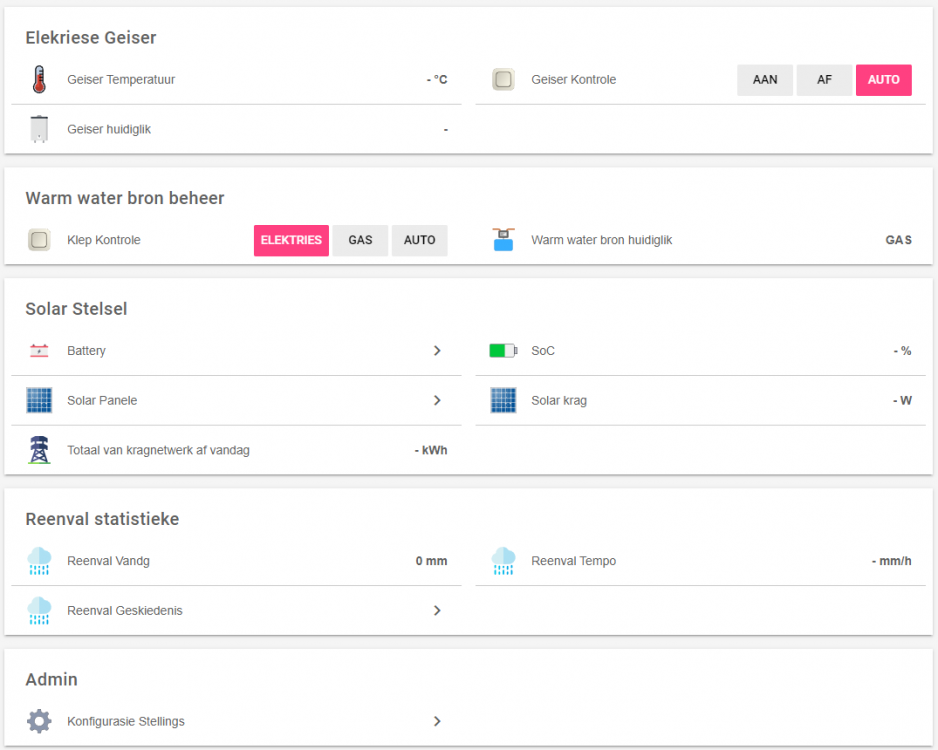
Task: Click the Elekriese Geiser section heading
Action: (91, 38)
